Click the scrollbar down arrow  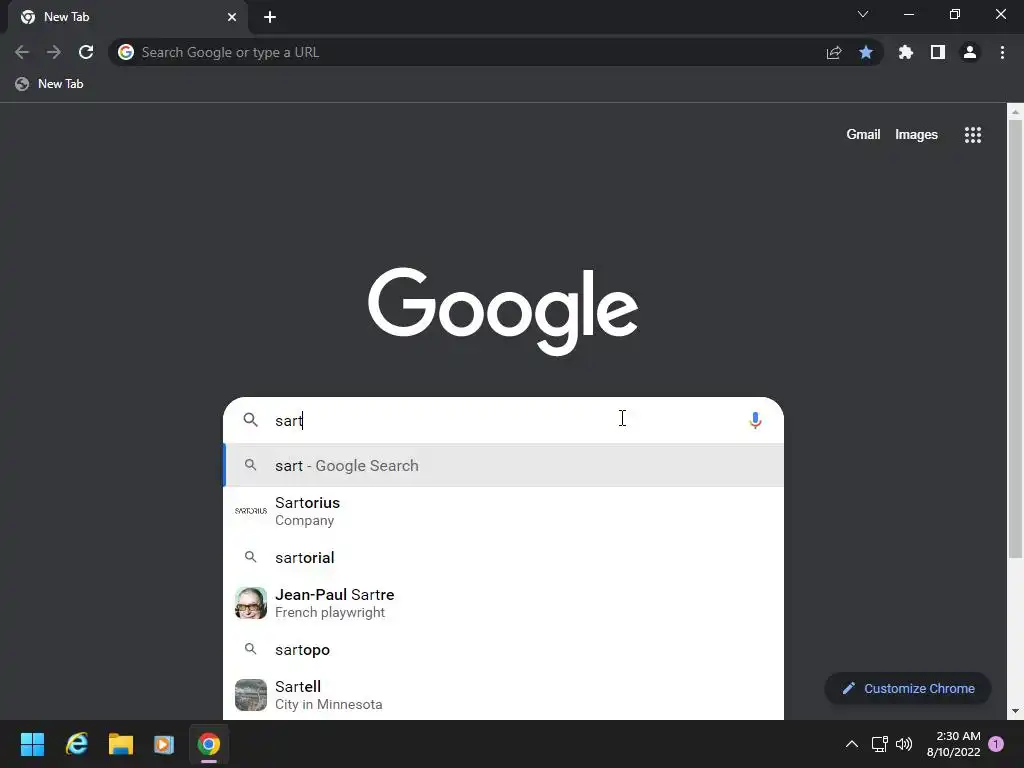click(x=1015, y=711)
